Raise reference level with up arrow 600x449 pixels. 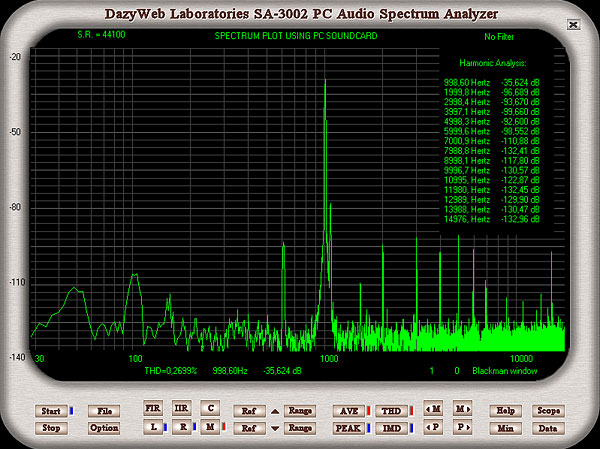pyautogui.click(x=275, y=411)
